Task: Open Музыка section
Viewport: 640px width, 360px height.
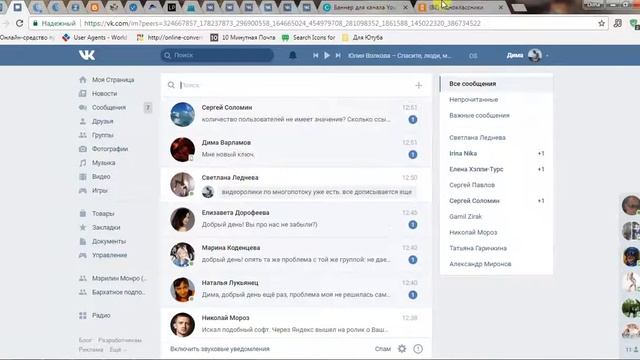Action: pyautogui.click(x=103, y=163)
